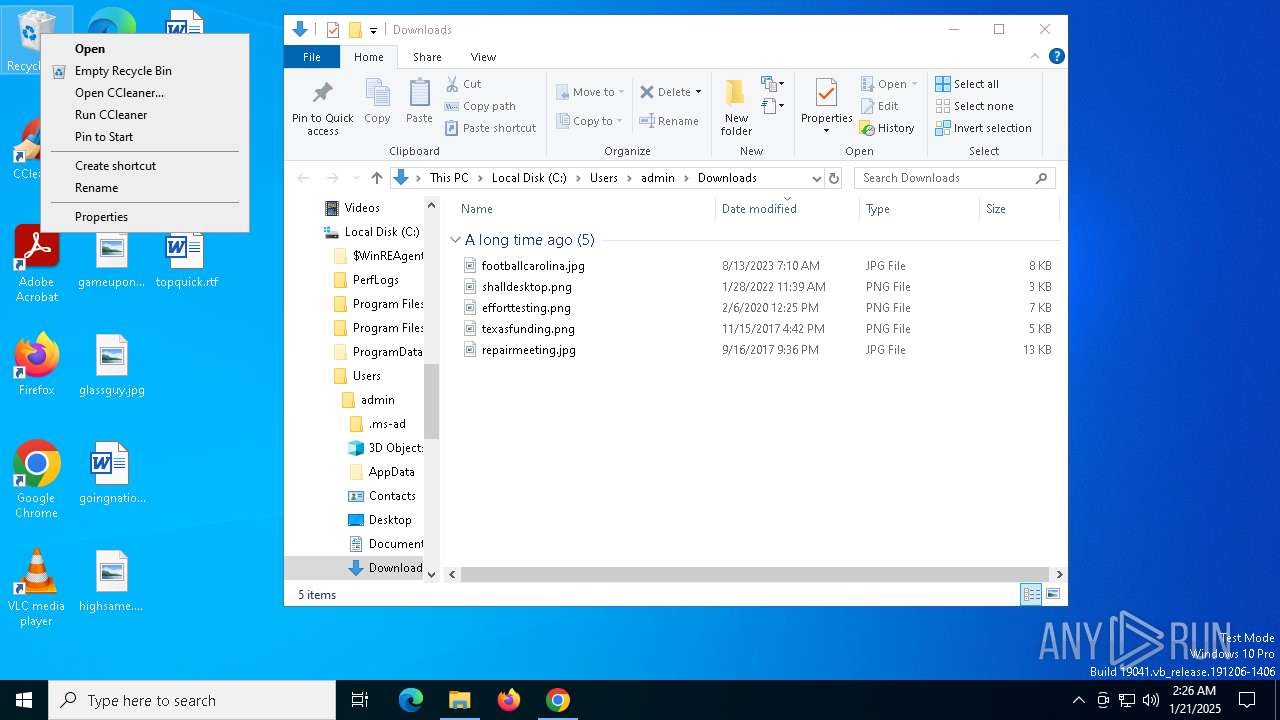
Task: Open the notification center on the taskbar
Action: pyautogui.click(x=1247, y=700)
